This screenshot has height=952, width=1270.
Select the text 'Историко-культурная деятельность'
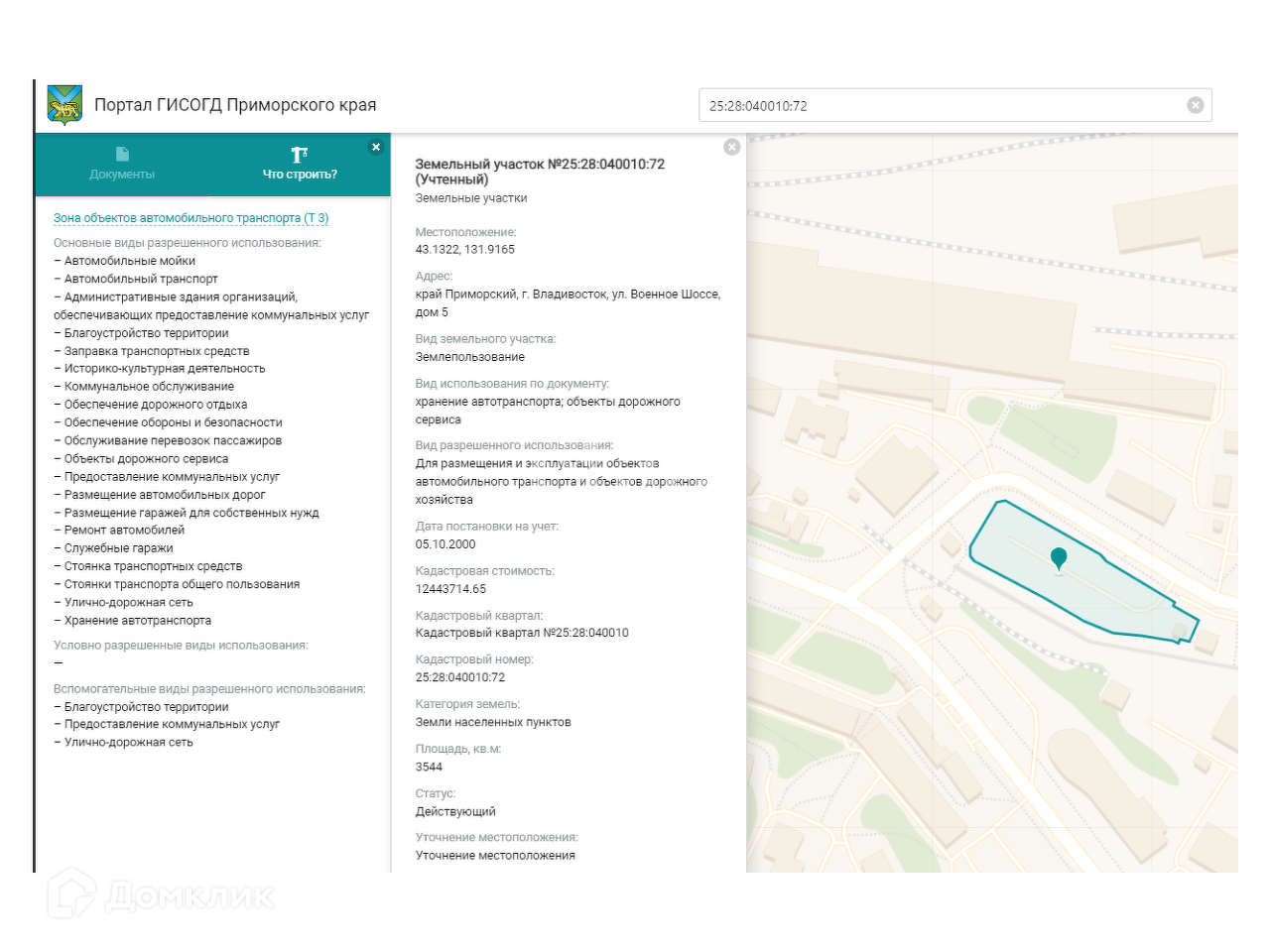[165, 369]
